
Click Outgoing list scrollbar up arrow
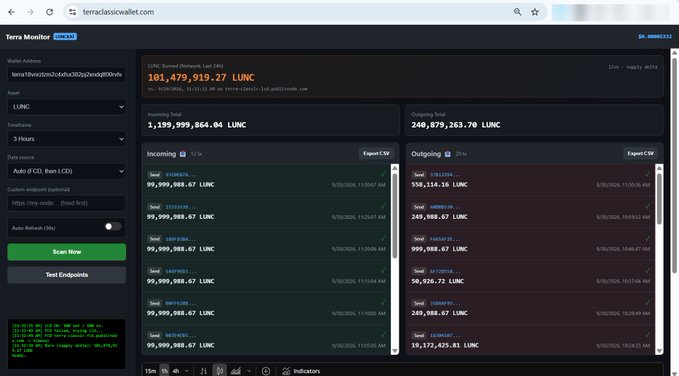[x=659, y=168]
